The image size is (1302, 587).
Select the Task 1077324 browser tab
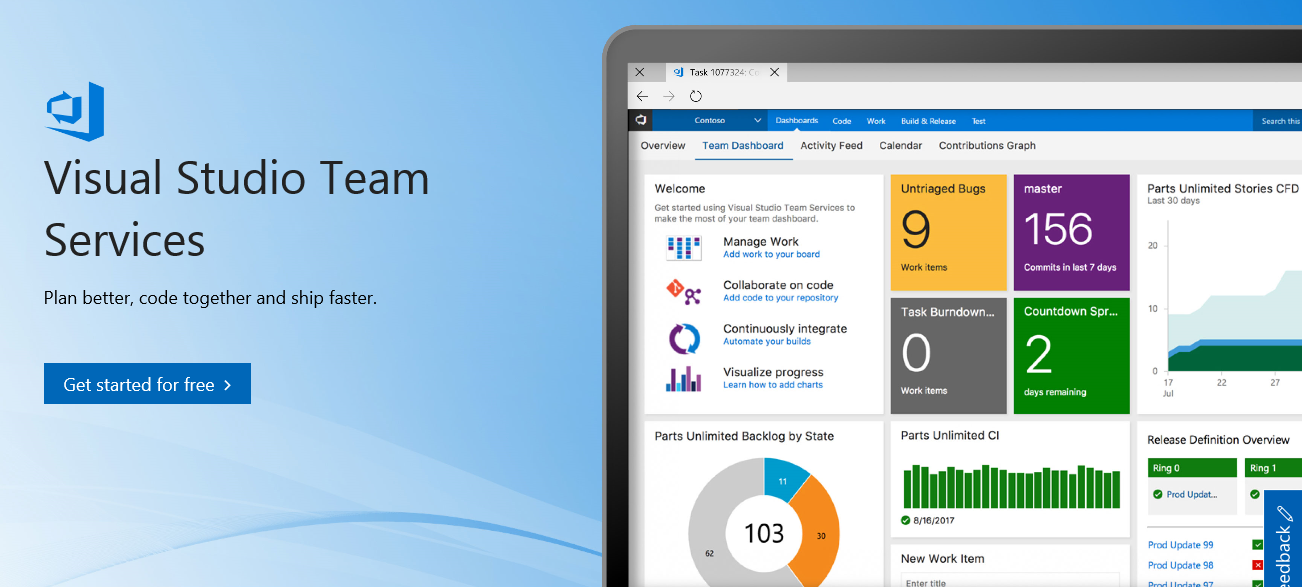point(726,72)
